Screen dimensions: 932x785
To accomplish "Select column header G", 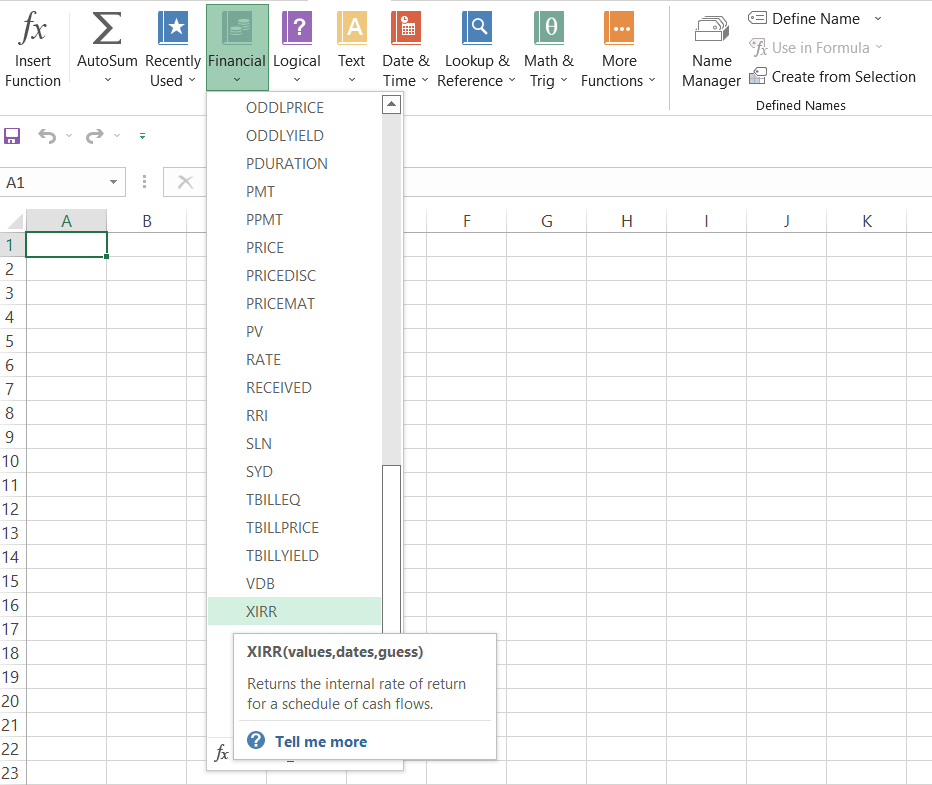I will coord(547,221).
